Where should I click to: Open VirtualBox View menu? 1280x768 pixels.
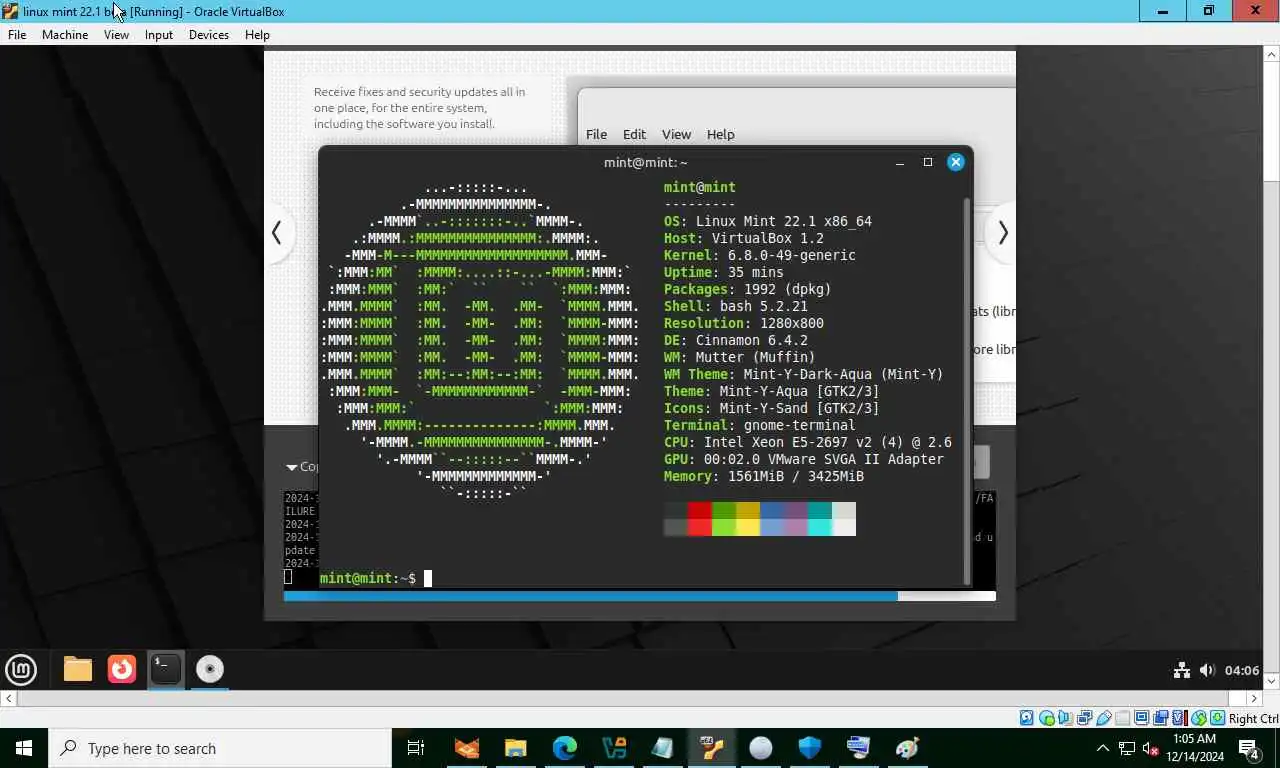116,34
